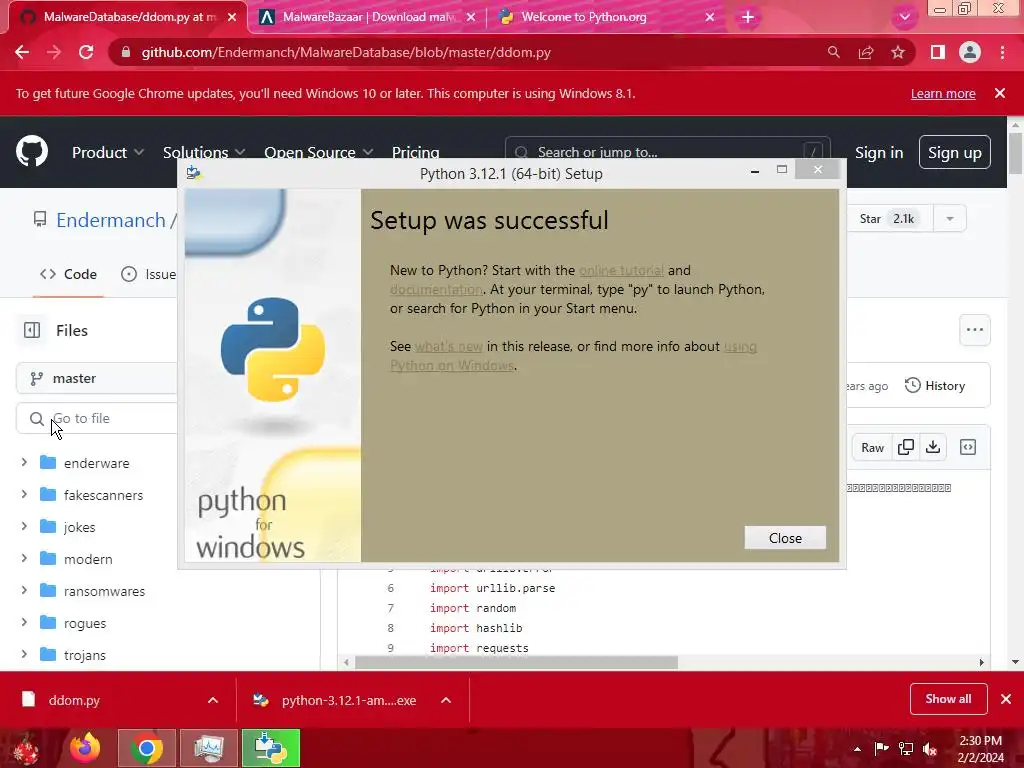This screenshot has height=768, width=1024.
Task: Reload the GitHub page
Action: (86, 52)
